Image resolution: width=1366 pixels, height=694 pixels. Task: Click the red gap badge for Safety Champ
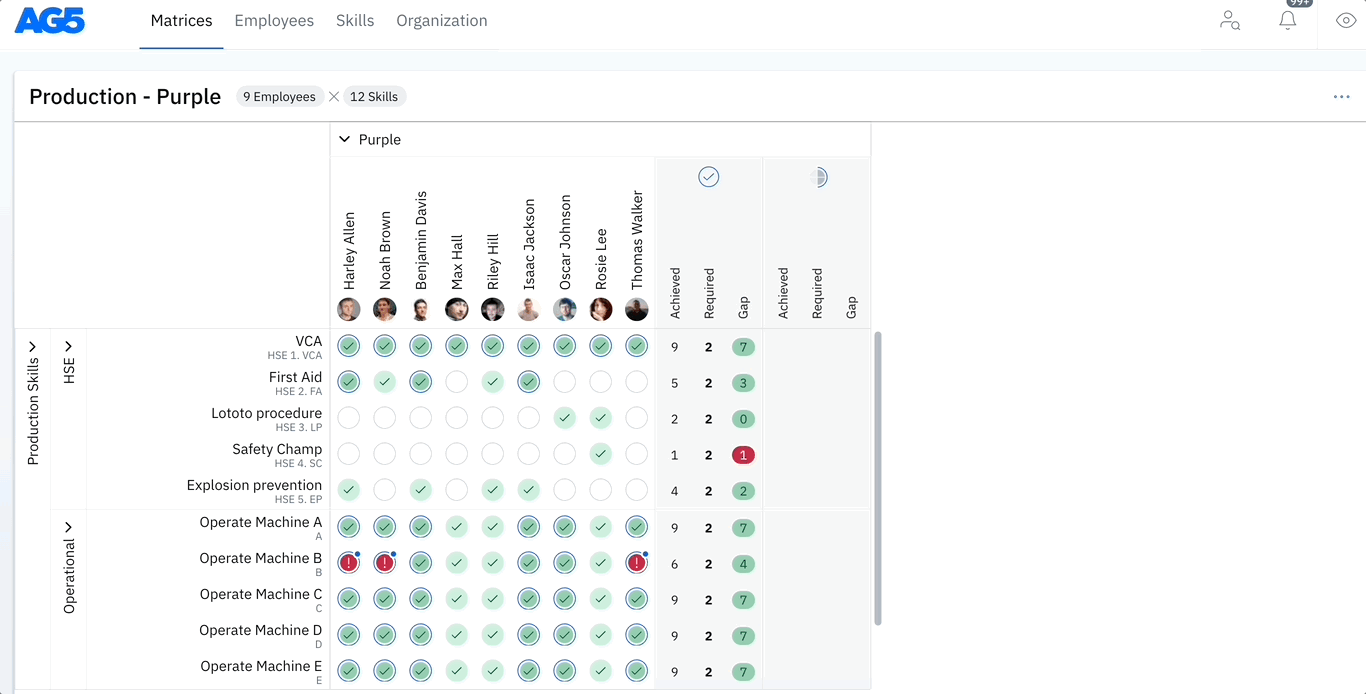(743, 455)
